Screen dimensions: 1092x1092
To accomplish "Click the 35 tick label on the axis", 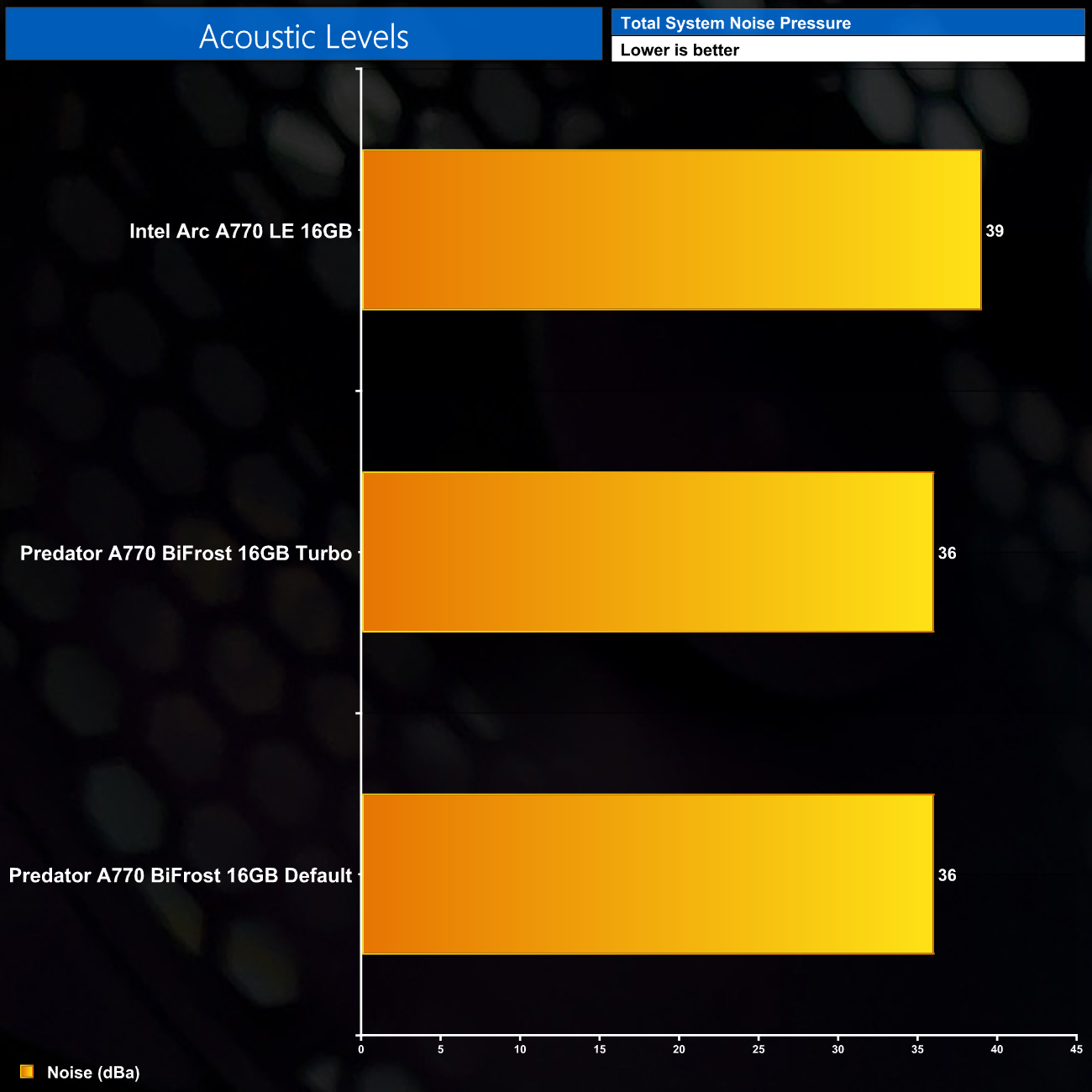I will click(917, 1049).
